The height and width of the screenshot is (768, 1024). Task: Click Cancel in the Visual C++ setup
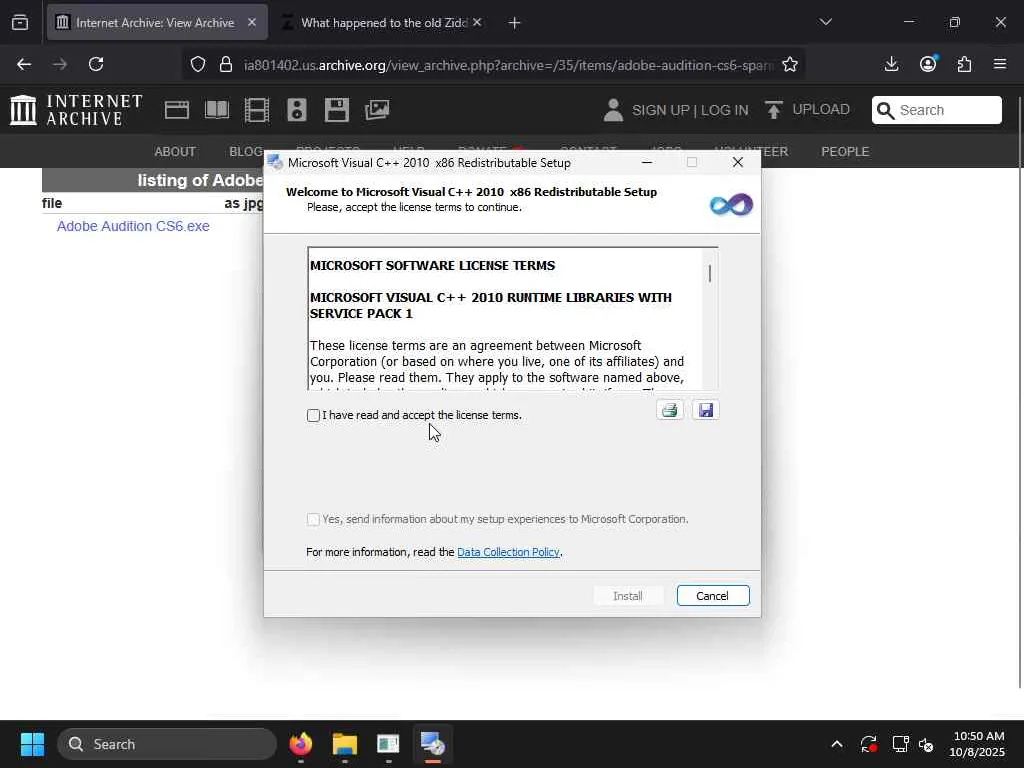point(712,596)
